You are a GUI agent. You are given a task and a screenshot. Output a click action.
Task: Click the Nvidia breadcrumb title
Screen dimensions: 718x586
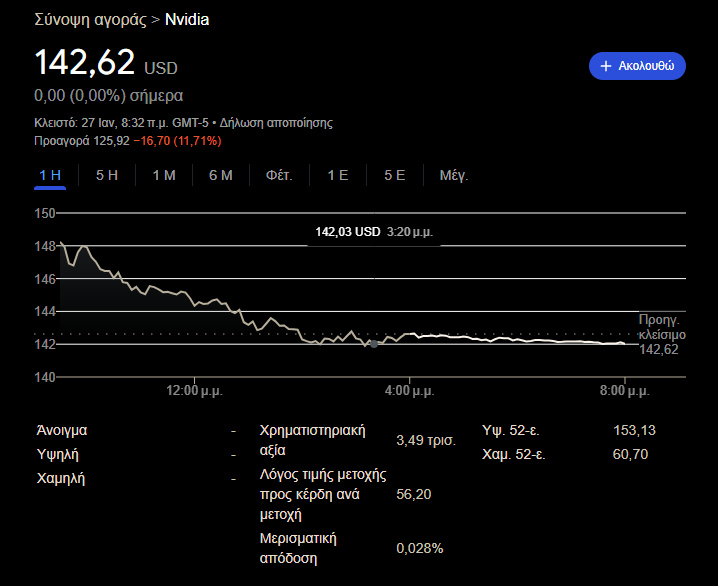tap(187, 20)
